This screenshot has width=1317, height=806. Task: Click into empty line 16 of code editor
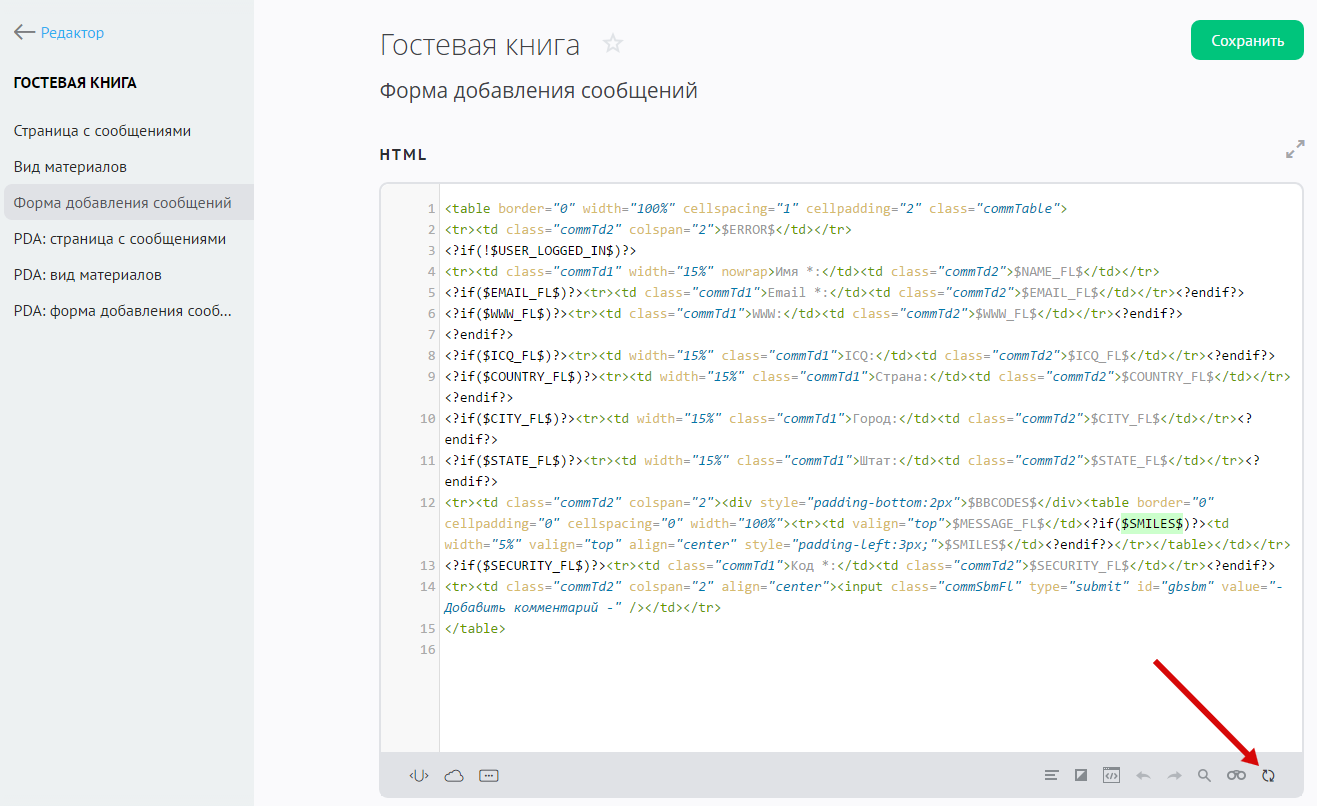(700, 650)
